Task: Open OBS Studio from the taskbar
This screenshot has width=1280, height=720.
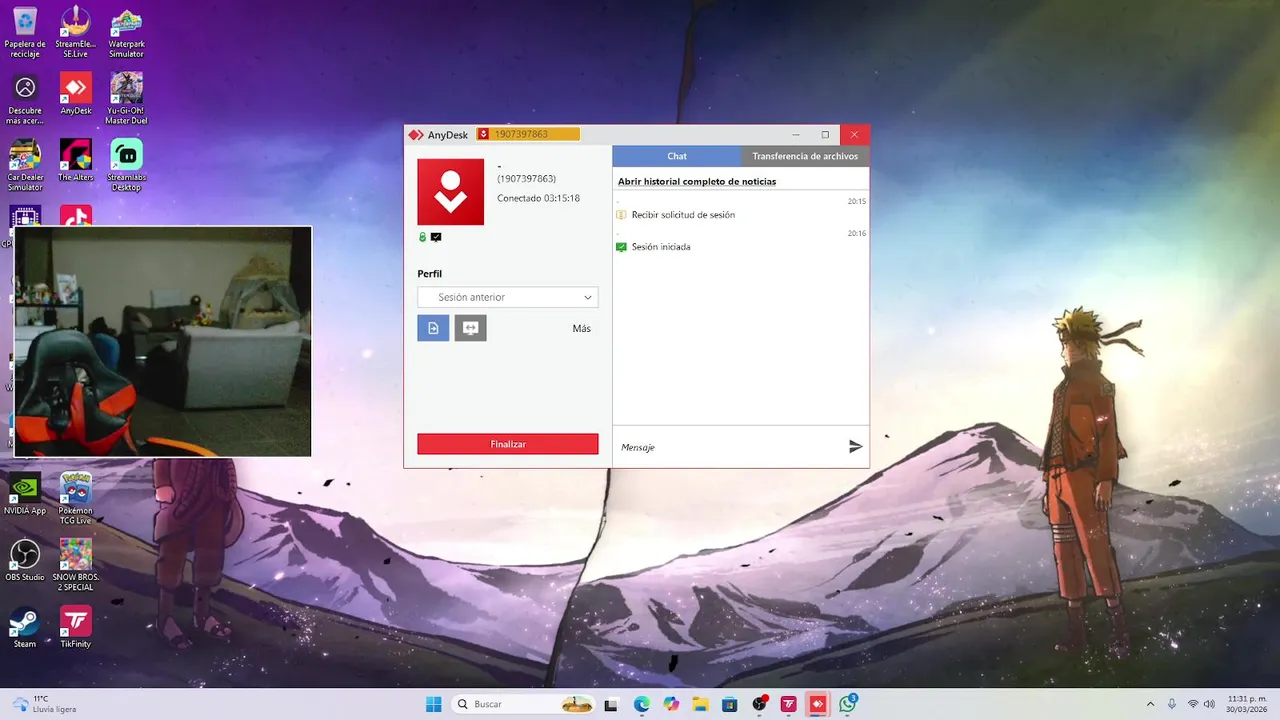Action: coord(760,704)
